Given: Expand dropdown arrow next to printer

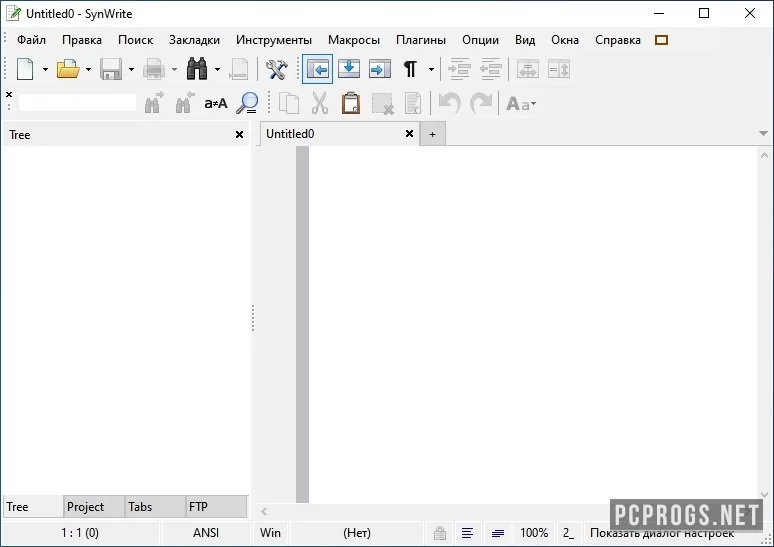Looking at the screenshot, I should click(174, 70).
